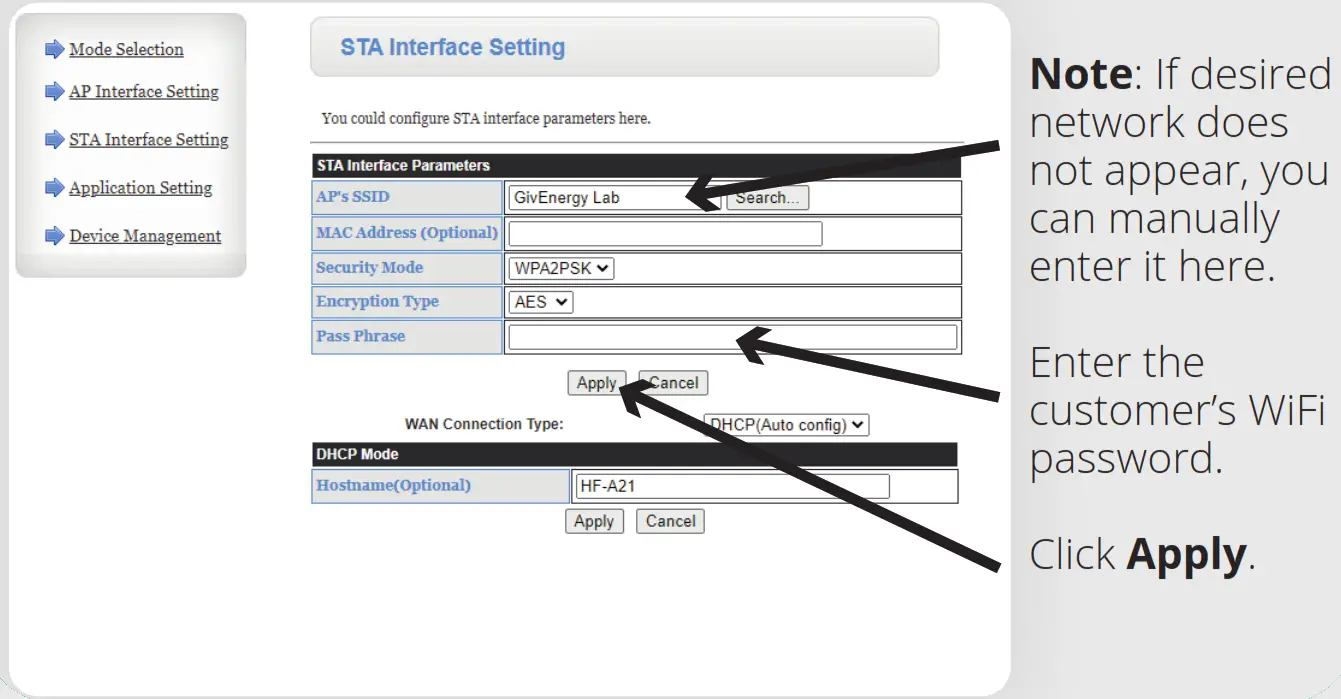Click the Search... button to find networks
Viewport: 1341px width, 699px height.
coord(767,197)
